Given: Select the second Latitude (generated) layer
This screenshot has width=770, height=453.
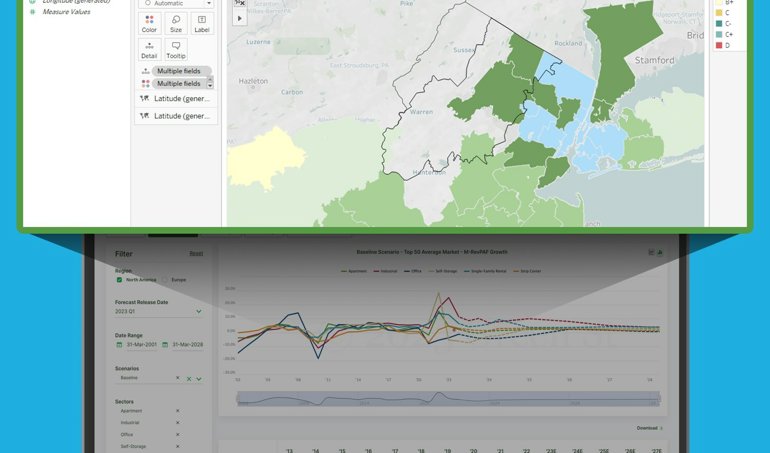Looking at the screenshot, I should click(175, 116).
